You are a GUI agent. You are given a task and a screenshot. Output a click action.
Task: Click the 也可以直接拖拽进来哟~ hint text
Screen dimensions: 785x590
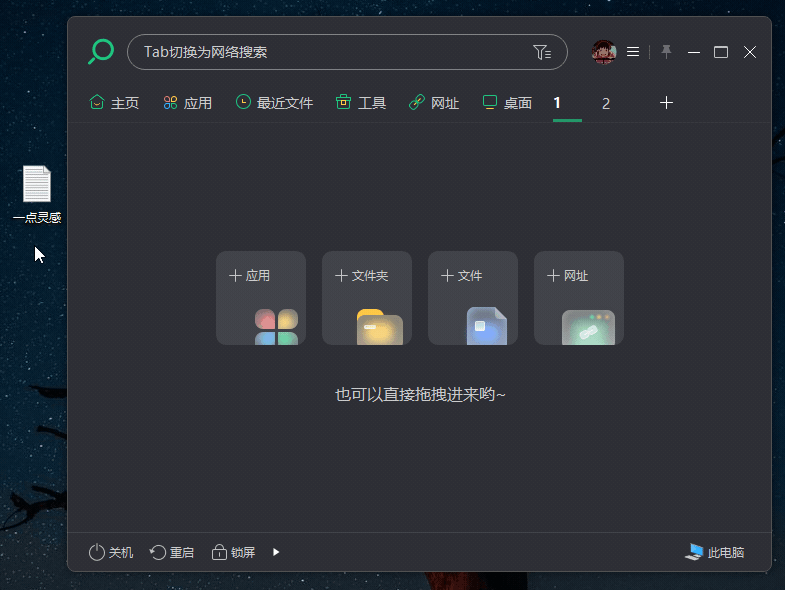(420, 395)
